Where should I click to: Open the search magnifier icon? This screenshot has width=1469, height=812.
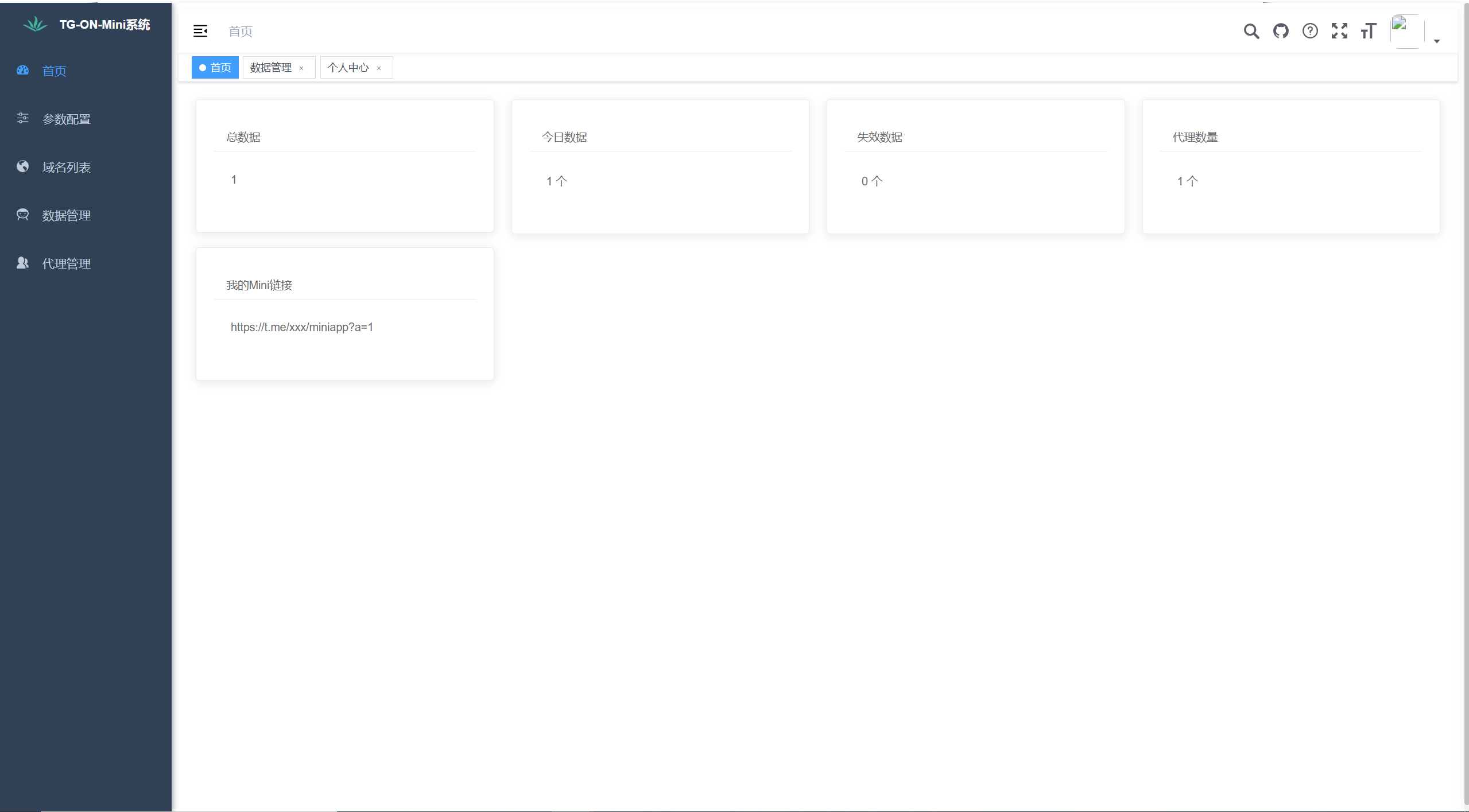(1251, 31)
